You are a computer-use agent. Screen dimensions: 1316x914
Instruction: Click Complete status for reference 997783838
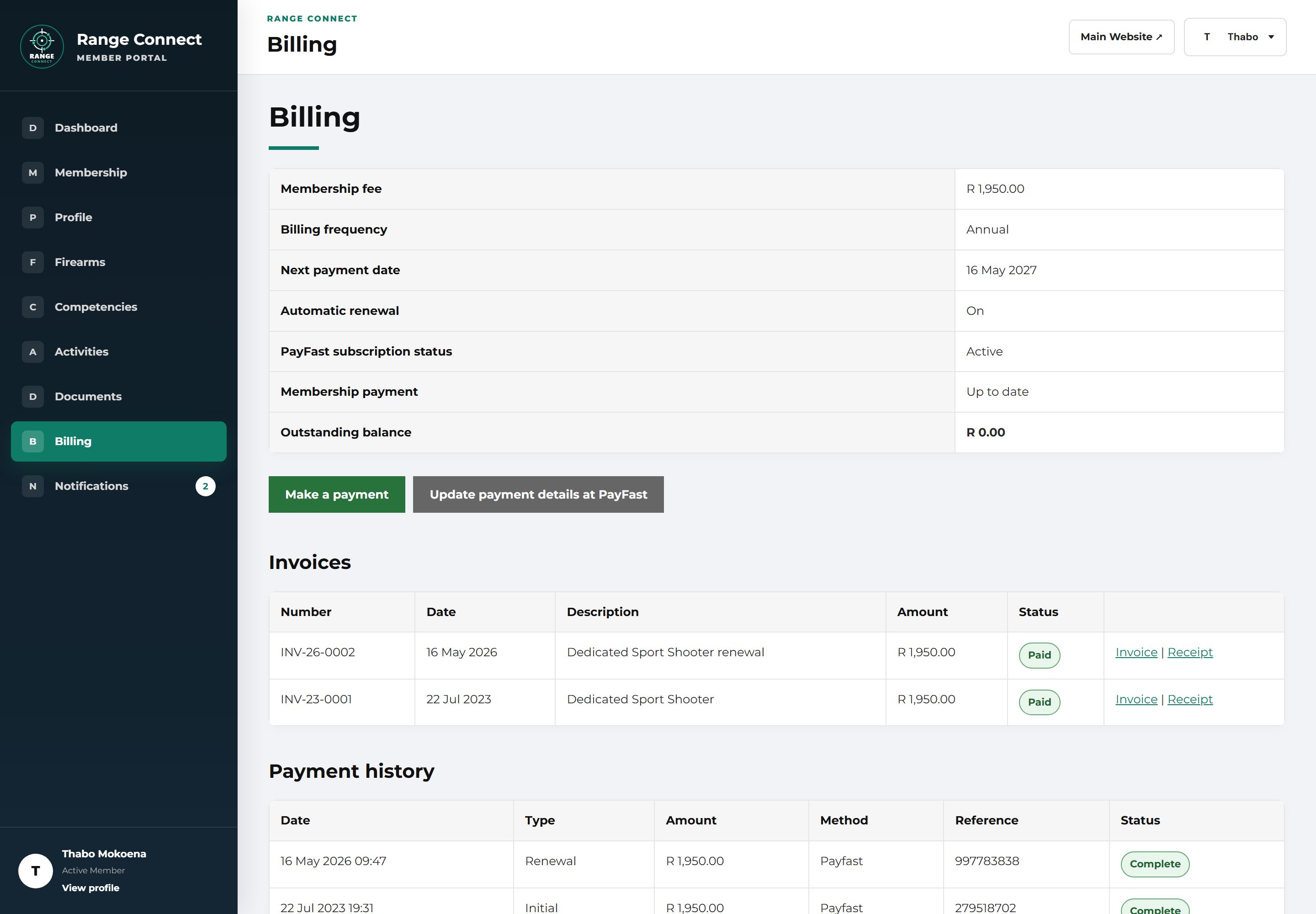tap(1155, 864)
